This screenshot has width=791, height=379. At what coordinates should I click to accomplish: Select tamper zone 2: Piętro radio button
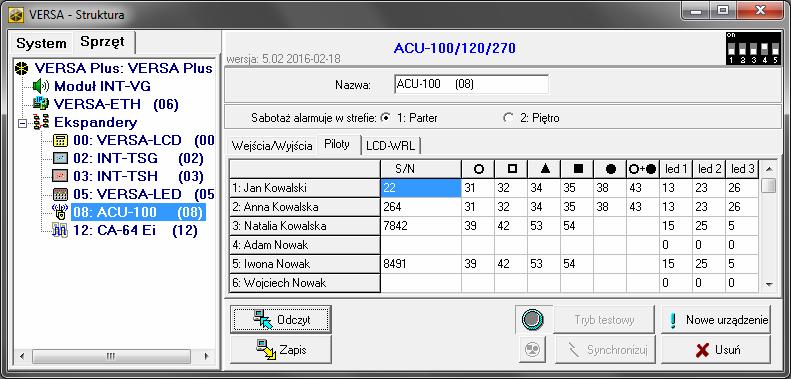tap(508, 118)
